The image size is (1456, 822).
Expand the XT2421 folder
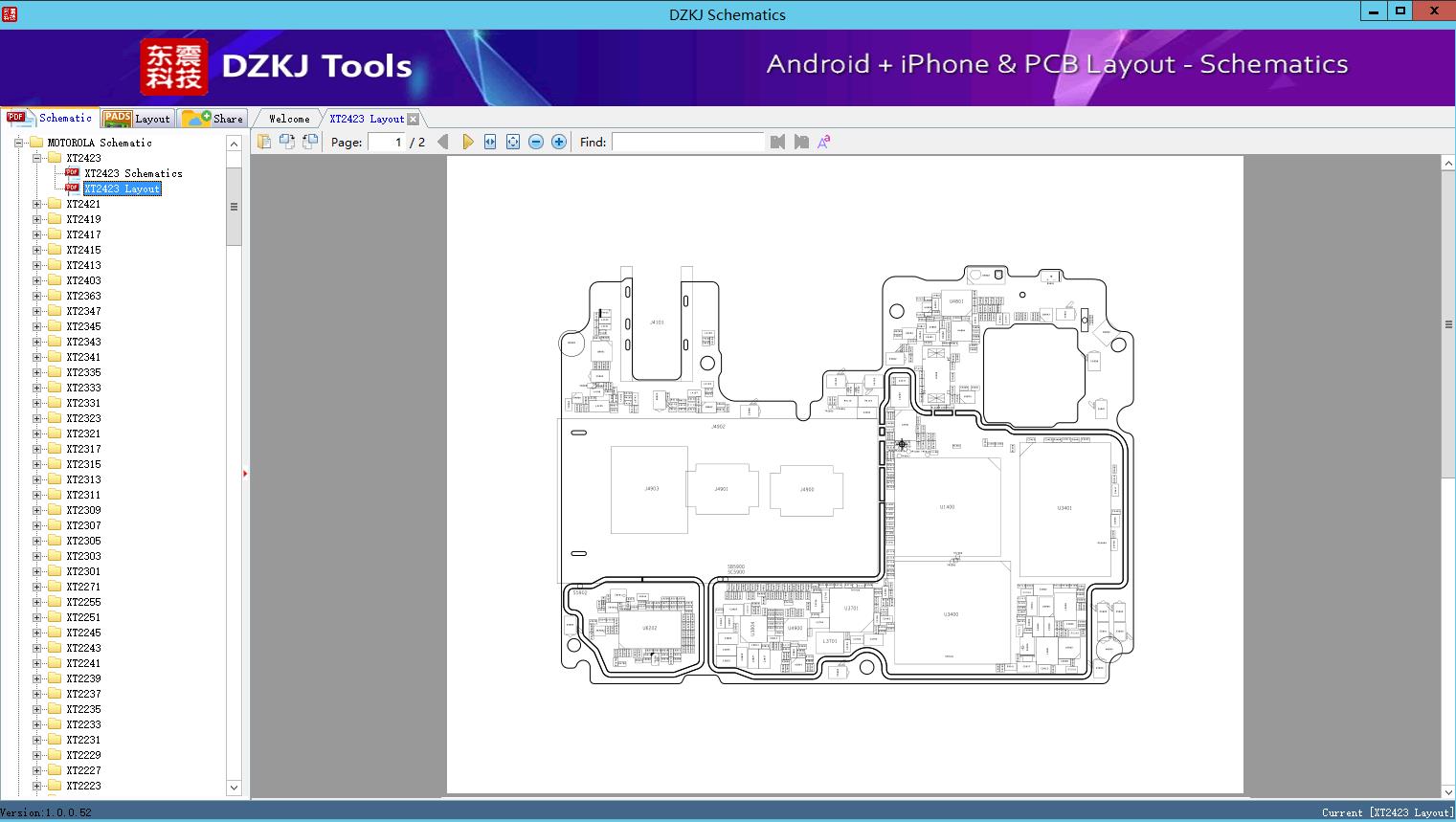click(36, 204)
